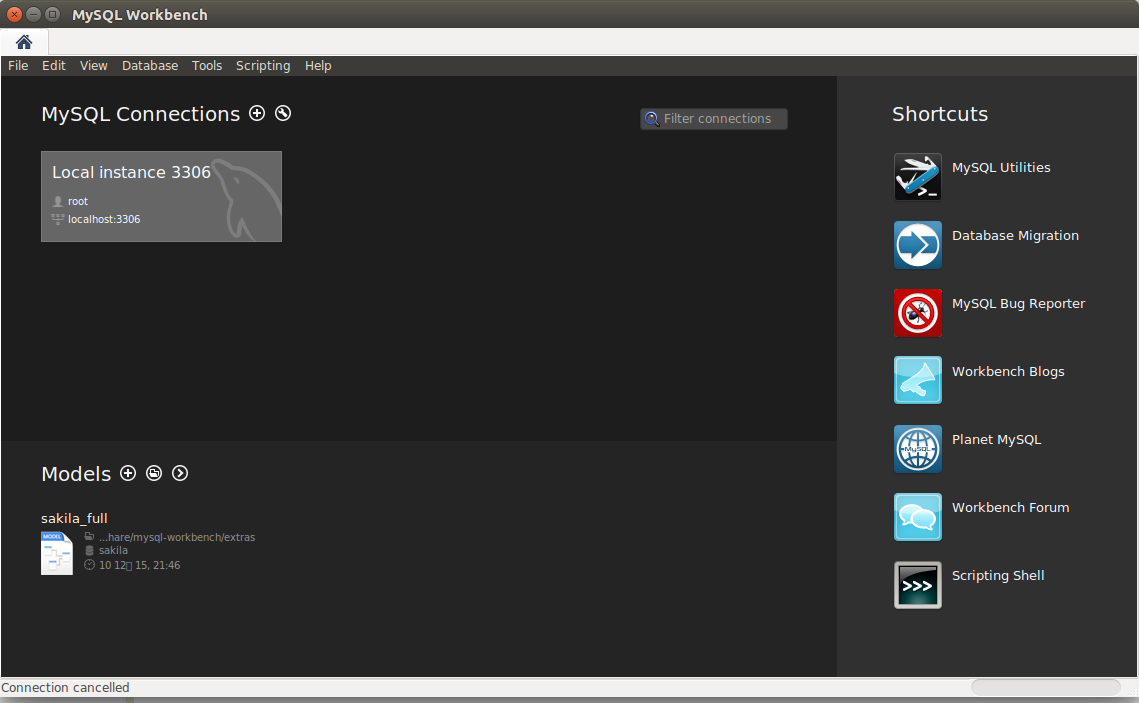Launch the MySQL Utilities shortcut icon
This screenshot has height=703, width=1139.
[x=917, y=176]
